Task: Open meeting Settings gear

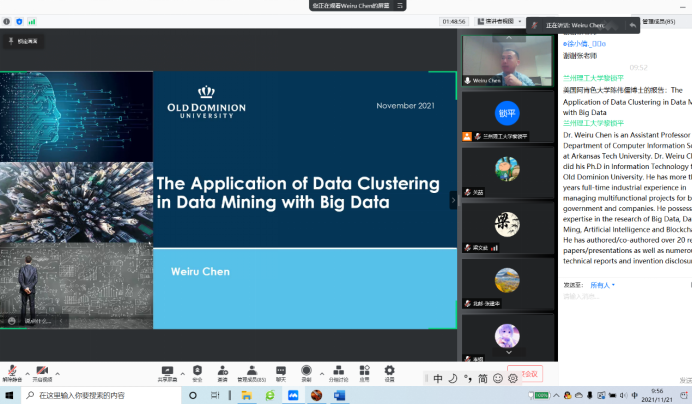Action: click(389, 371)
